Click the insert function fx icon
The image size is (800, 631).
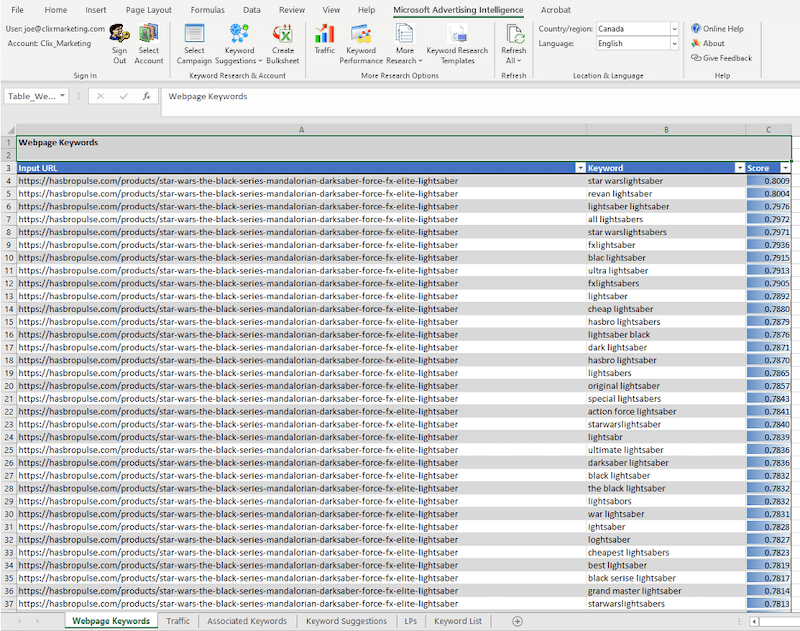click(x=146, y=96)
